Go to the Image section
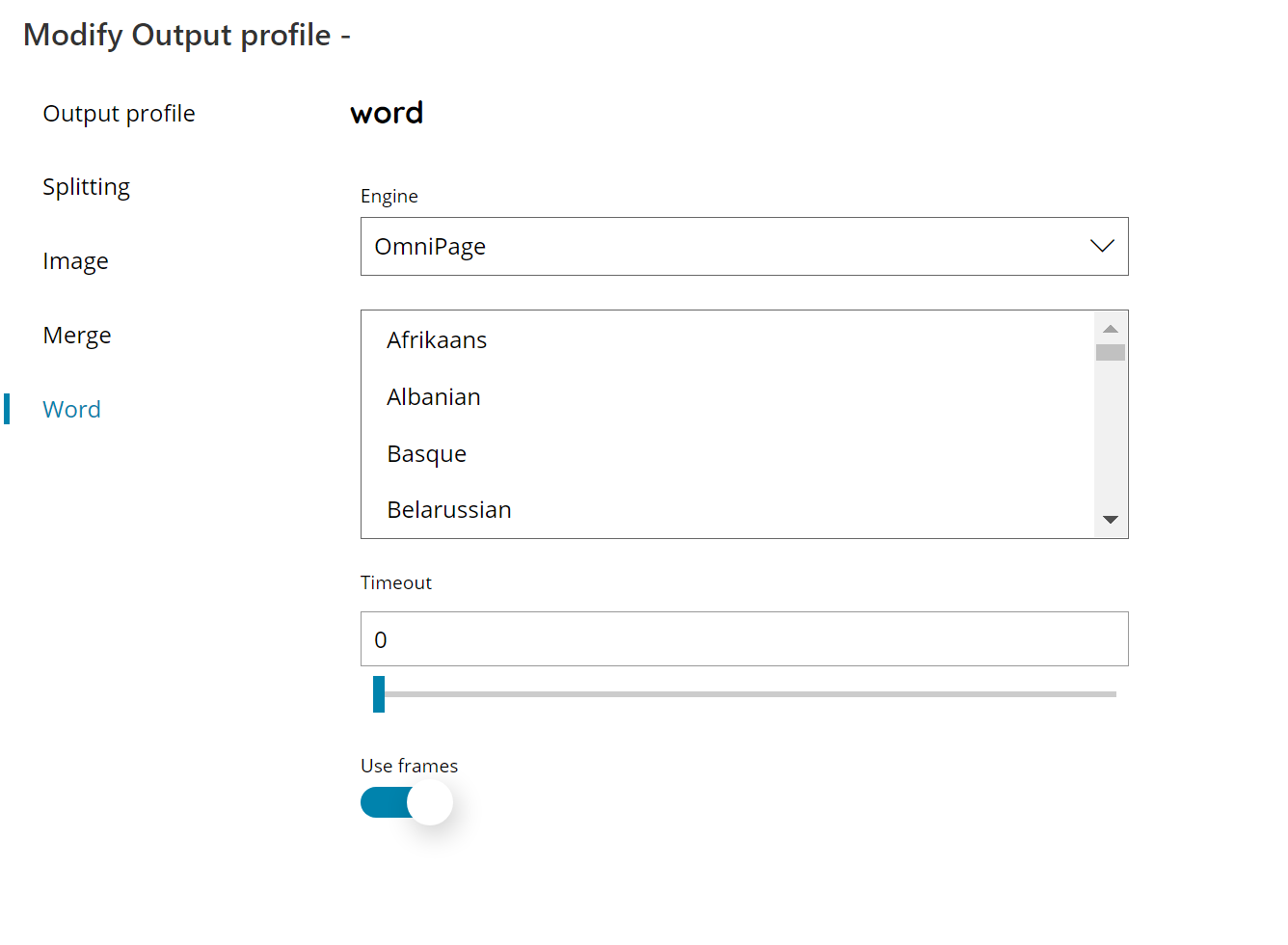This screenshot has width=1288, height=945. (x=75, y=261)
